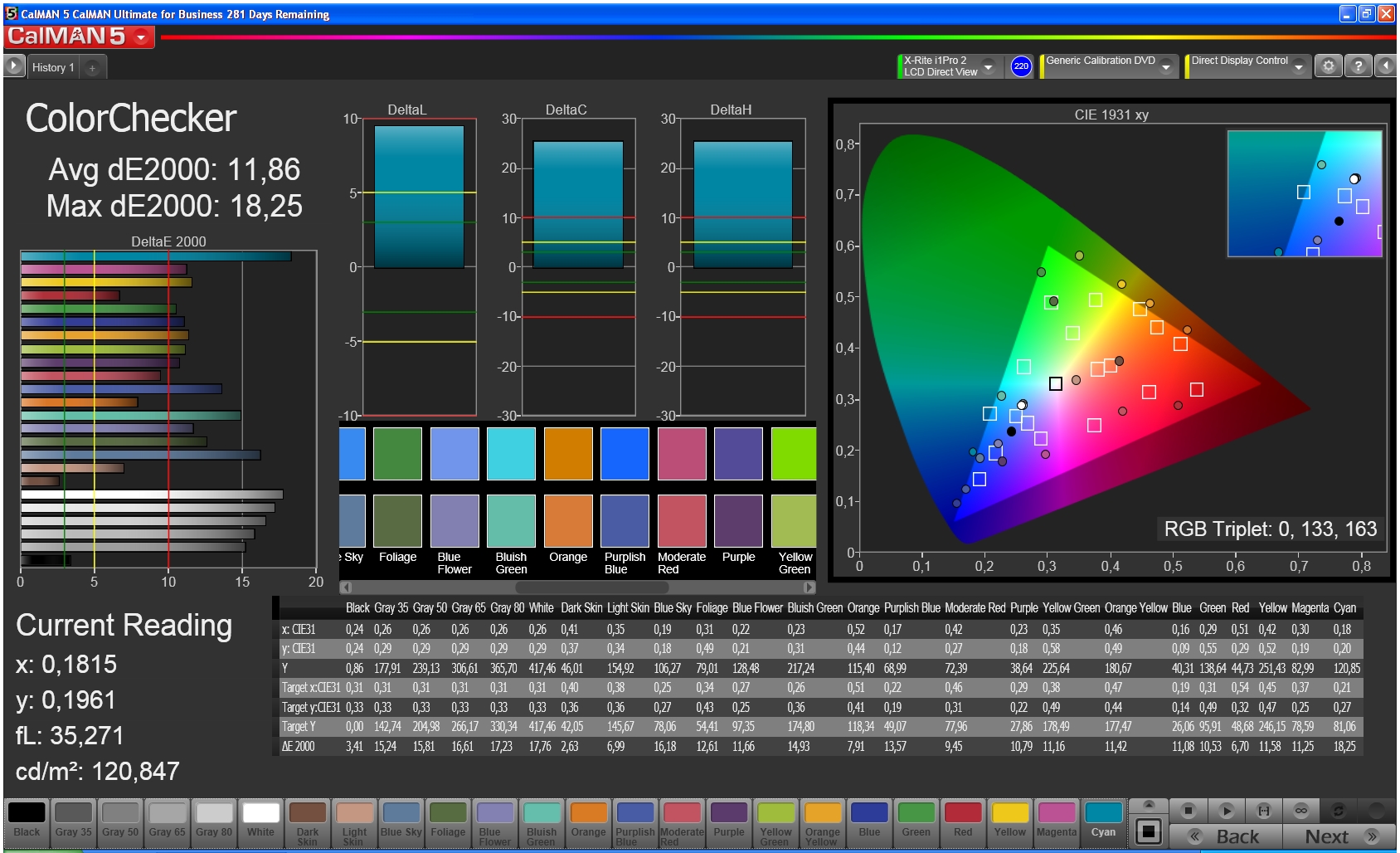Click the read series bracket icon

tap(1264, 811)
